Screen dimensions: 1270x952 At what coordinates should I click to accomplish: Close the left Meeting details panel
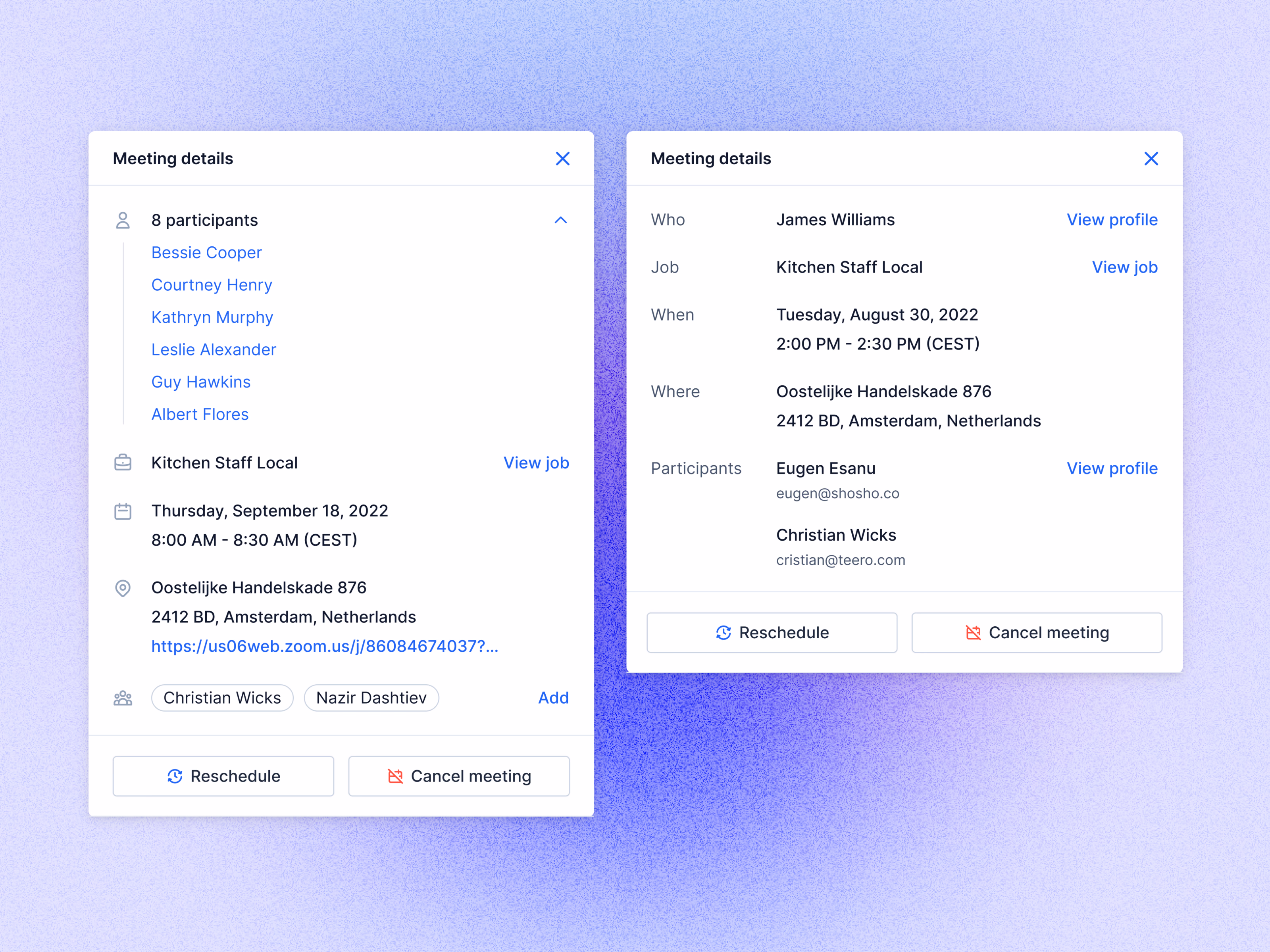click(x=563, y=159)
